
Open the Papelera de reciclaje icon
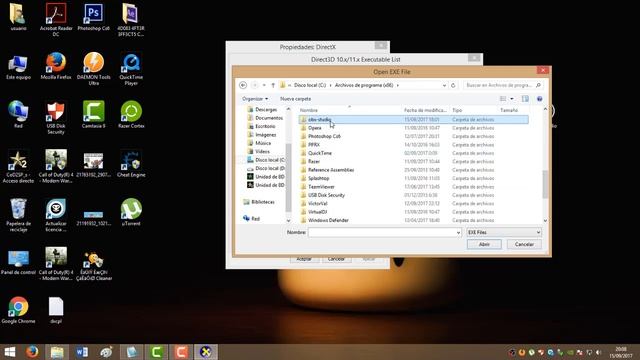click(18, 215)
